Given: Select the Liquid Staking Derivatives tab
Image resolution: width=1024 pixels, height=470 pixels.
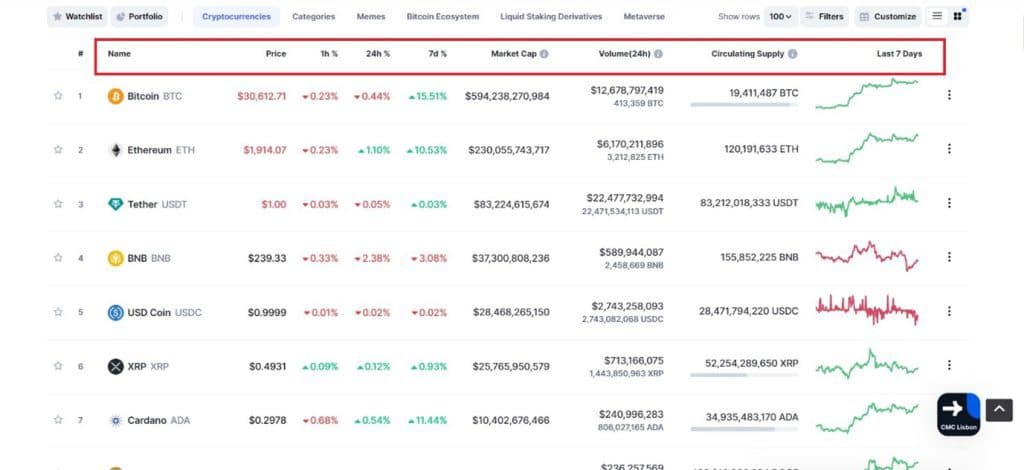Looking at the screenshot, I should point(551,16).
